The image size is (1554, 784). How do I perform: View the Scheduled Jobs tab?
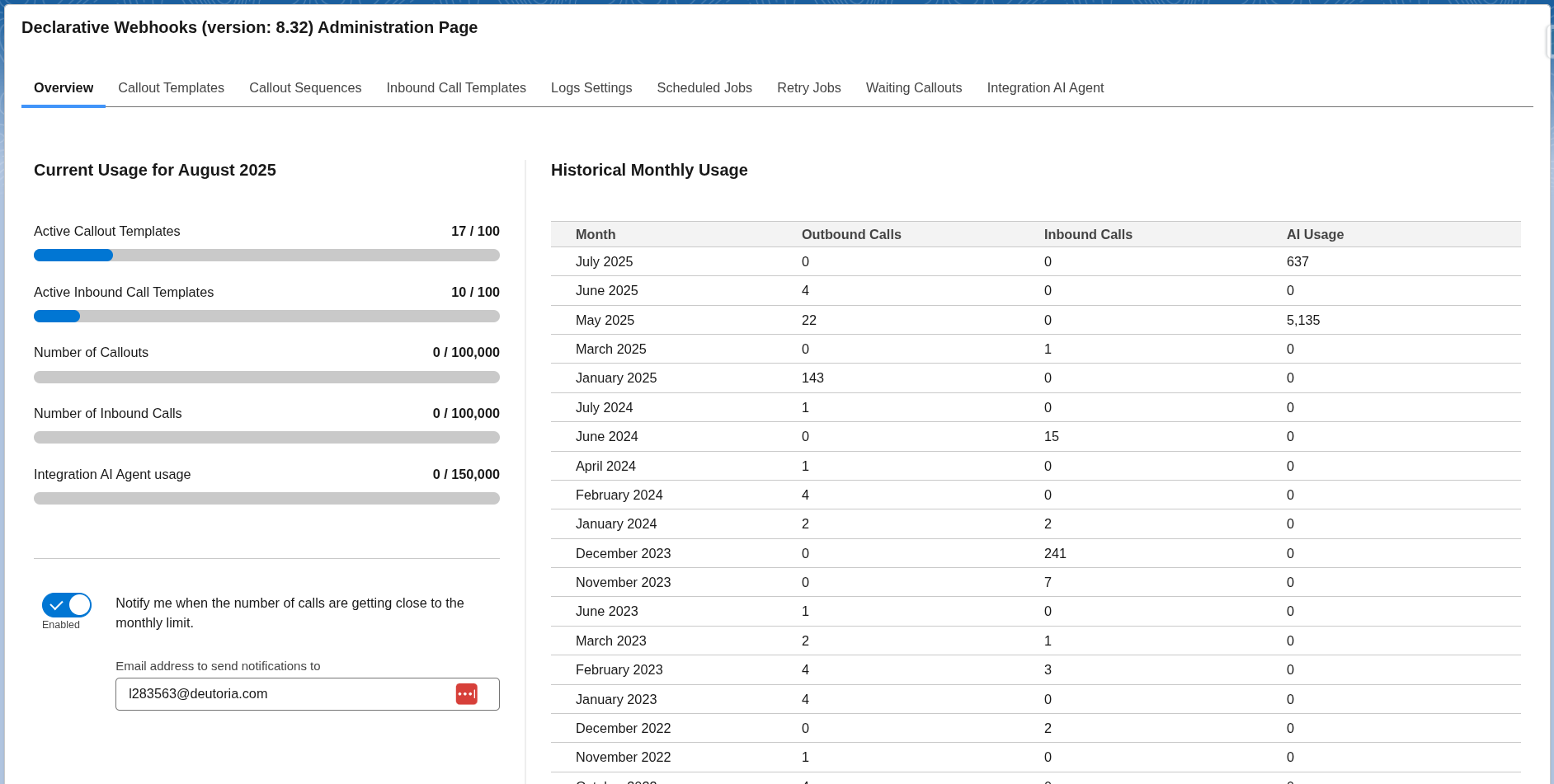(704, 88)
